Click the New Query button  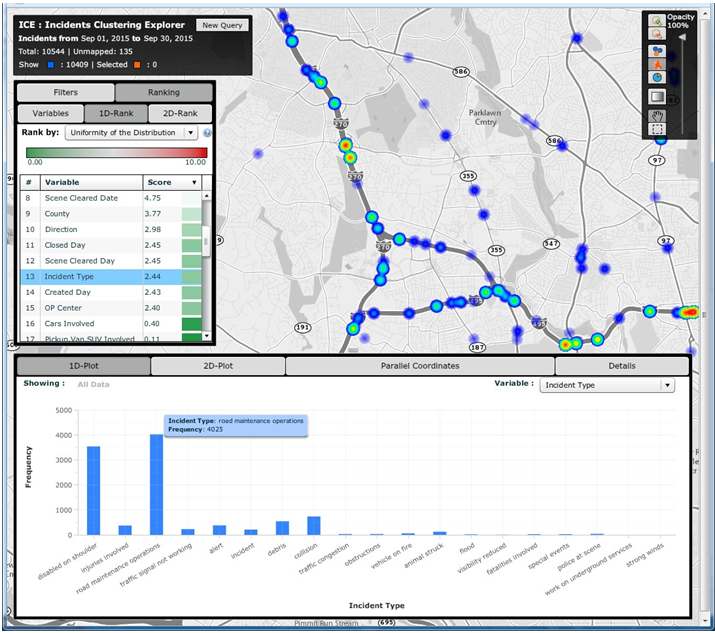point(220,25)
